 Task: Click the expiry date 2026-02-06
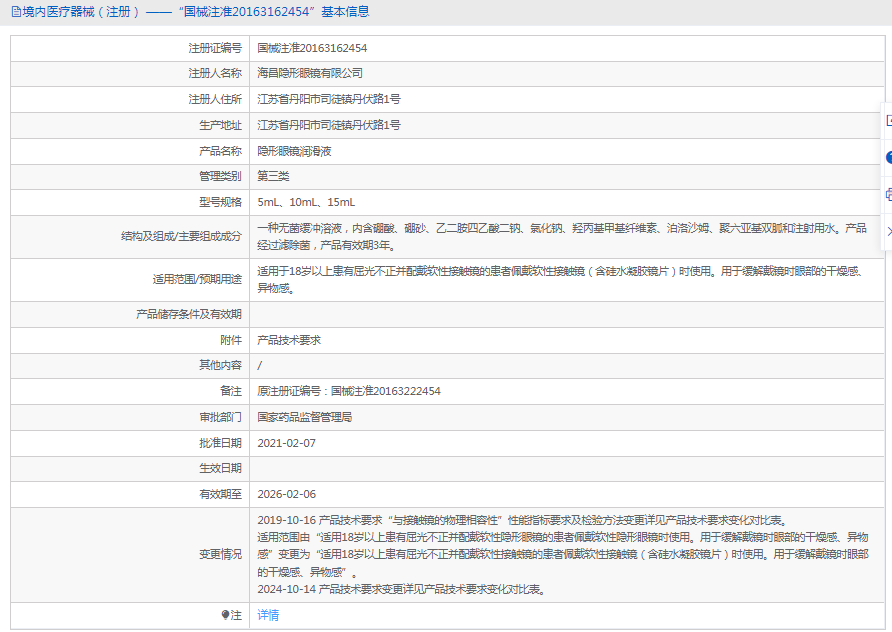point(286,494)
